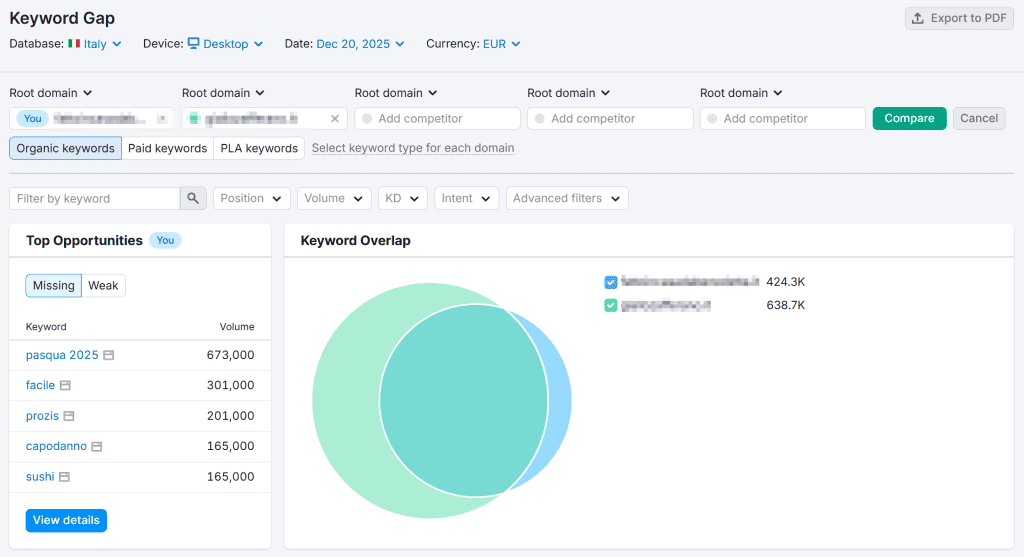The height and width of the screenshot is (557, 1024).
Task: Select the Paid keywords tab
Action: tap(167, 148)
